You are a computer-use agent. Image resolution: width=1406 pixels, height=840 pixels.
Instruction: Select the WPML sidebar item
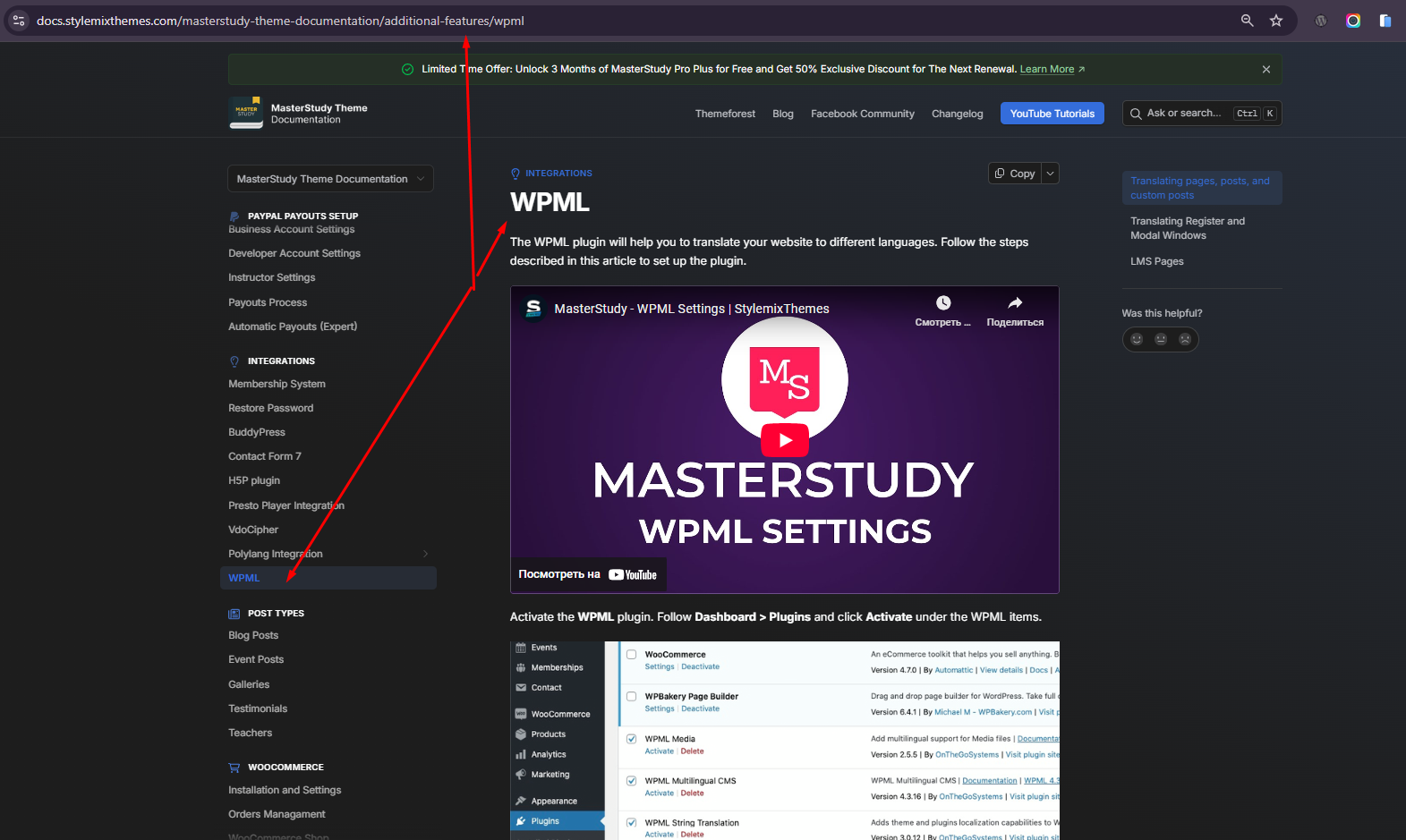(328, 578)
